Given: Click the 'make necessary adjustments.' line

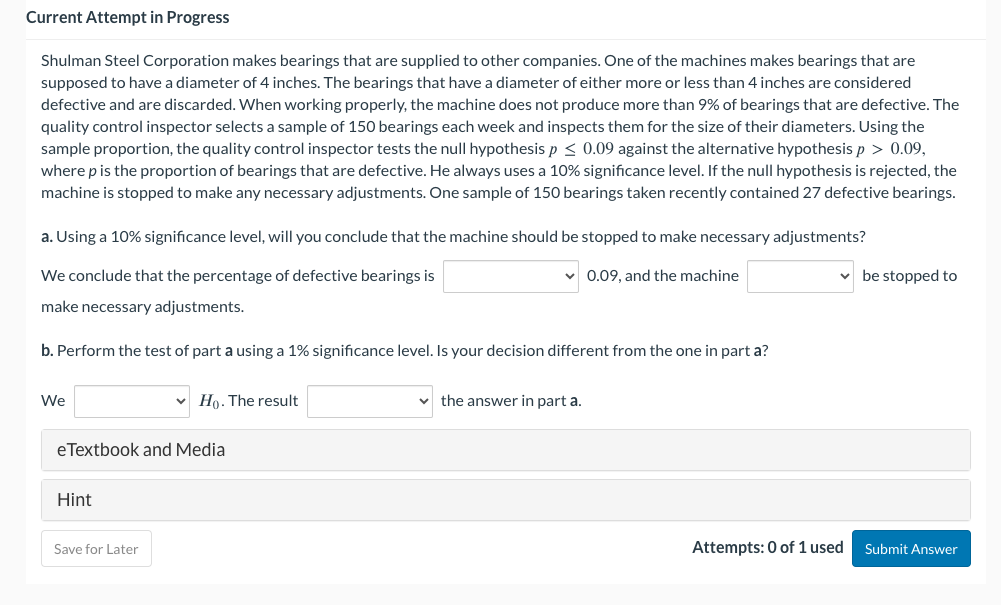Looking at the screenshot, I should 142,307.
